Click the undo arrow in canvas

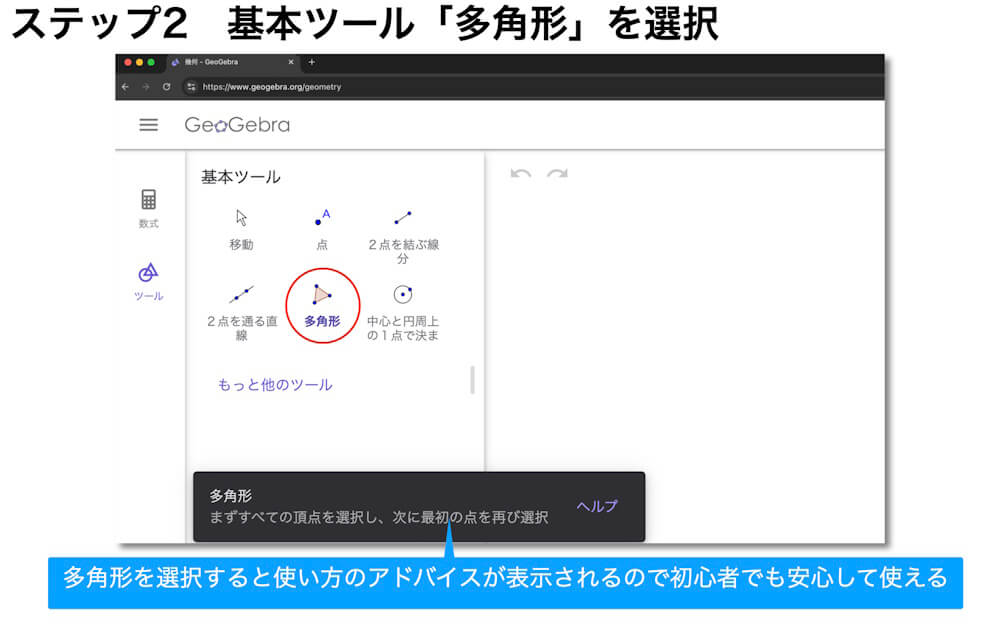[x=520, y=174]
